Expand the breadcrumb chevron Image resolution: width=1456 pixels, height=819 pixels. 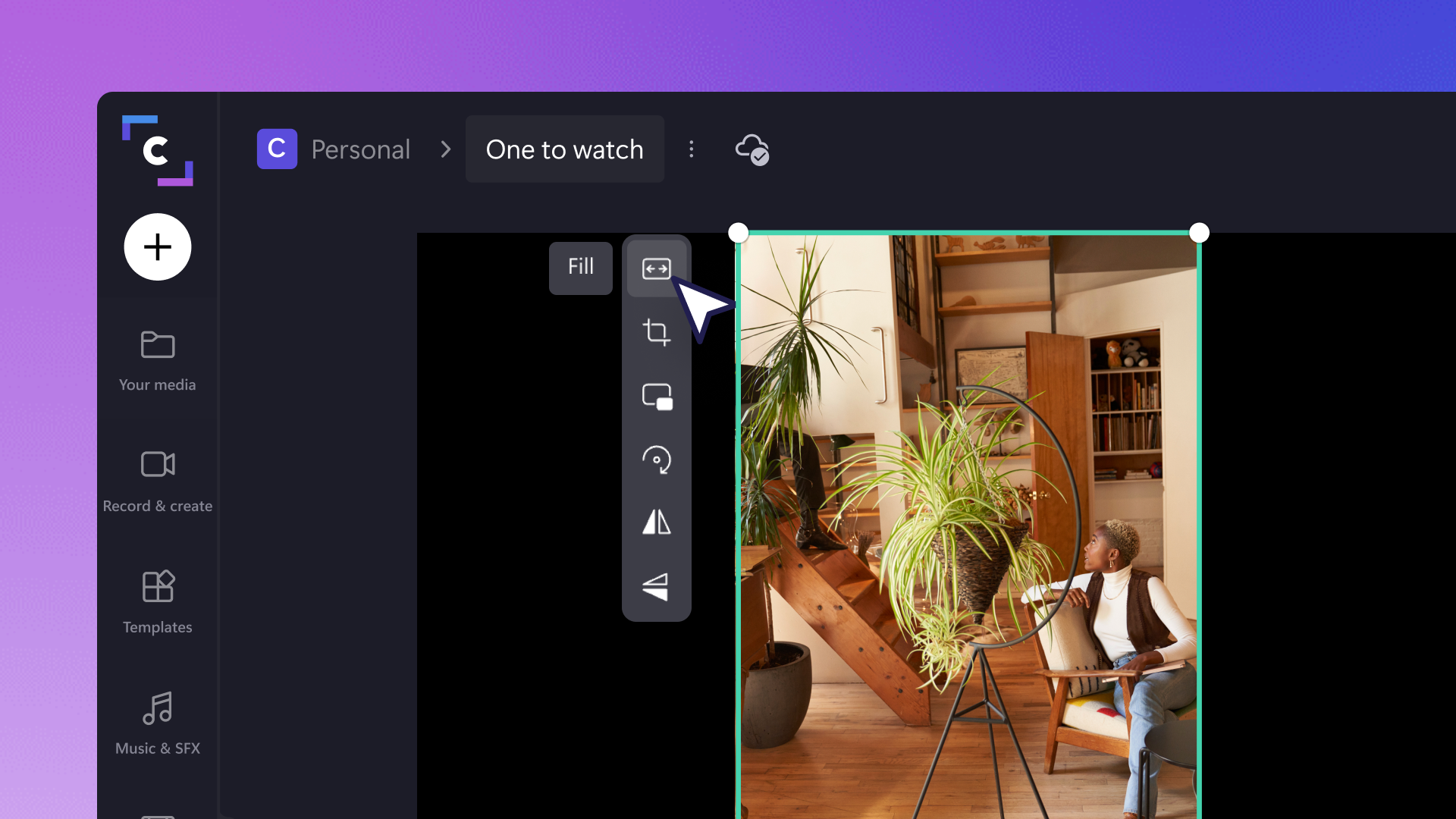tap(445, 149)
